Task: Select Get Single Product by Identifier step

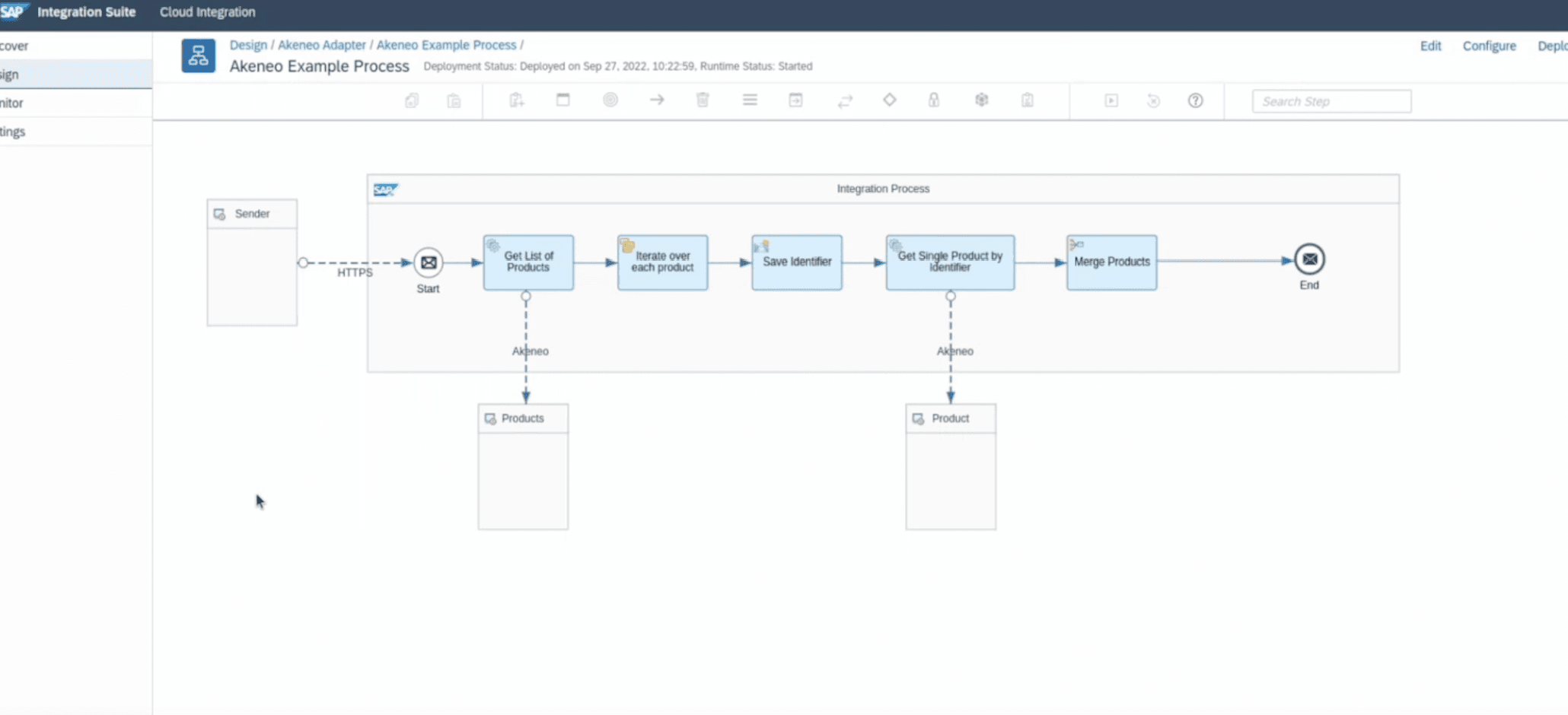Action: coord(950,262)
